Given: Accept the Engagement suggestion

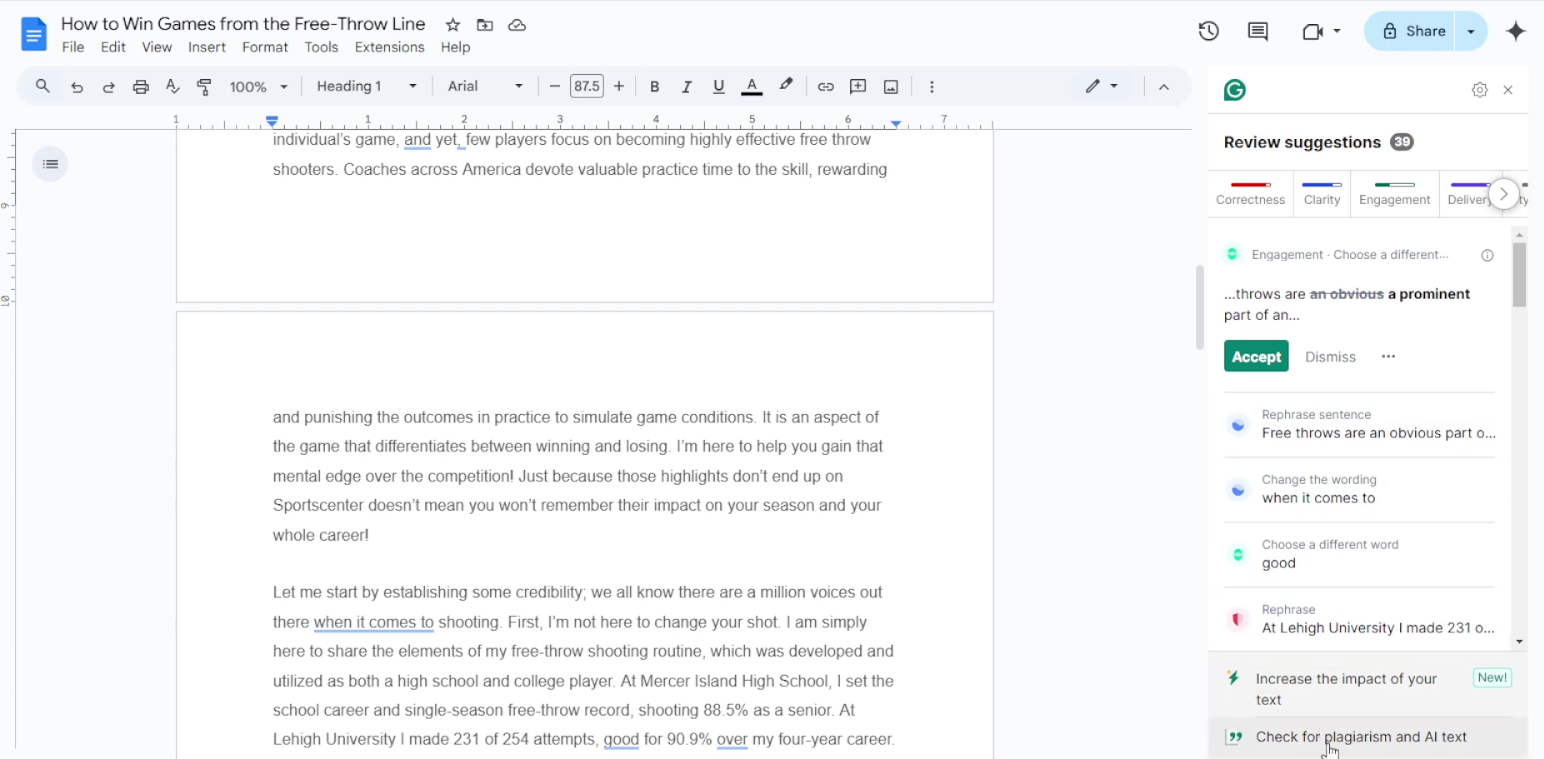Looking at the screenshot, I should pos(1256,356).
